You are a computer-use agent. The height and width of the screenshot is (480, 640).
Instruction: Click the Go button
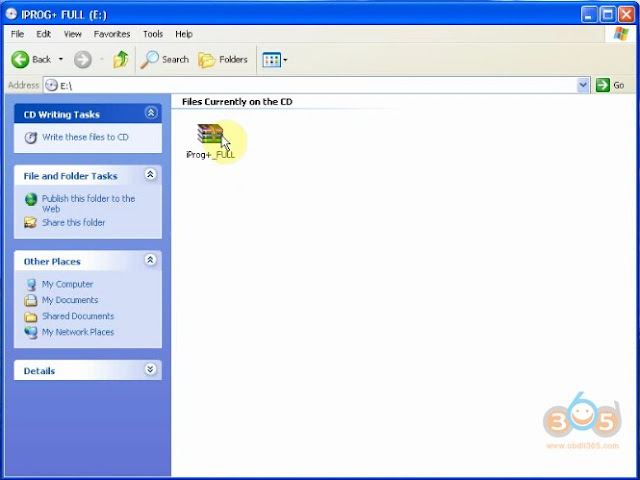pyautogui.click(x=610, y=85)
